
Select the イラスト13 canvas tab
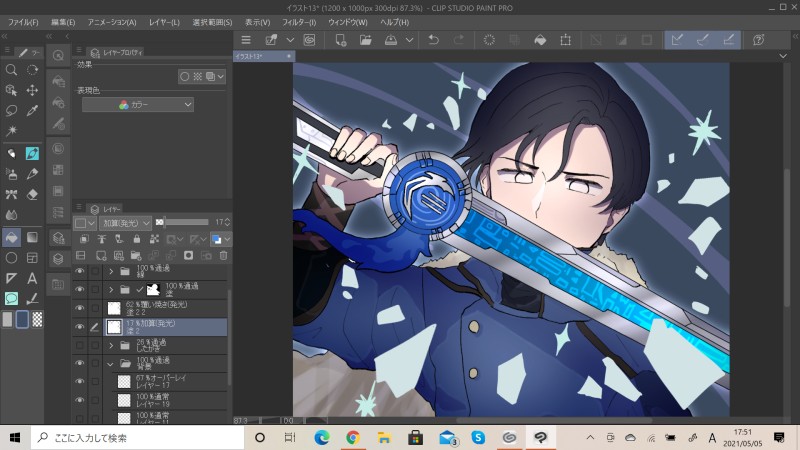[263, 56]
